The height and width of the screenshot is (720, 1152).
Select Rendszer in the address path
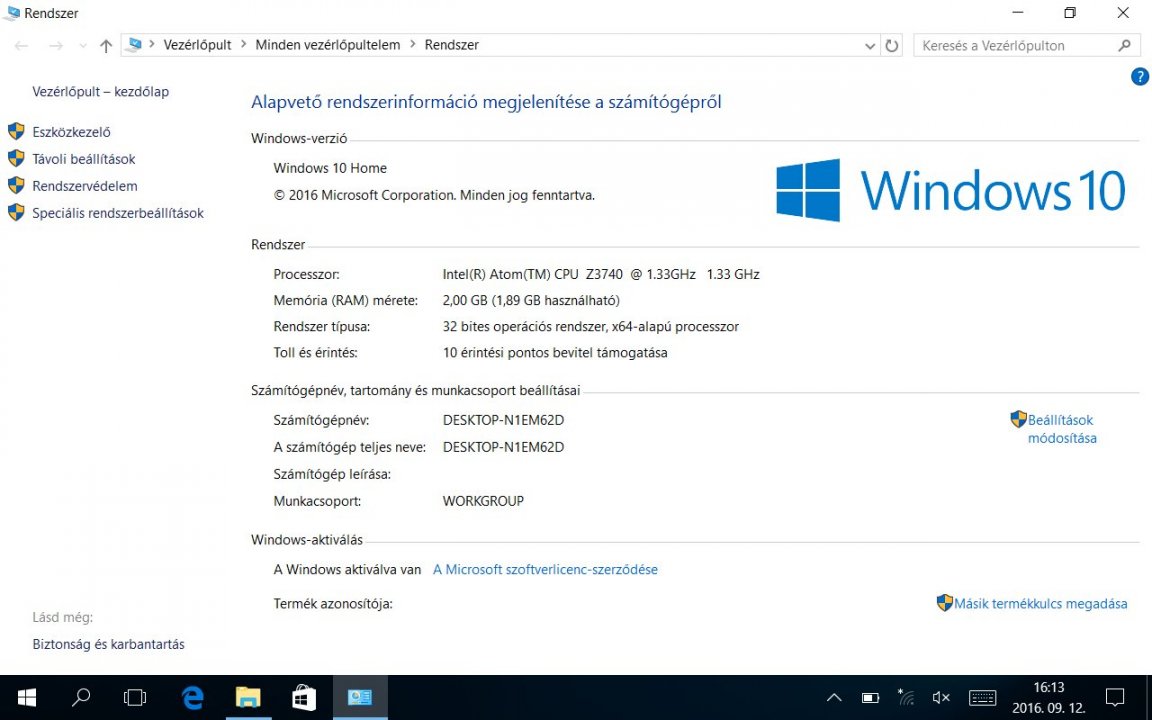451,45
